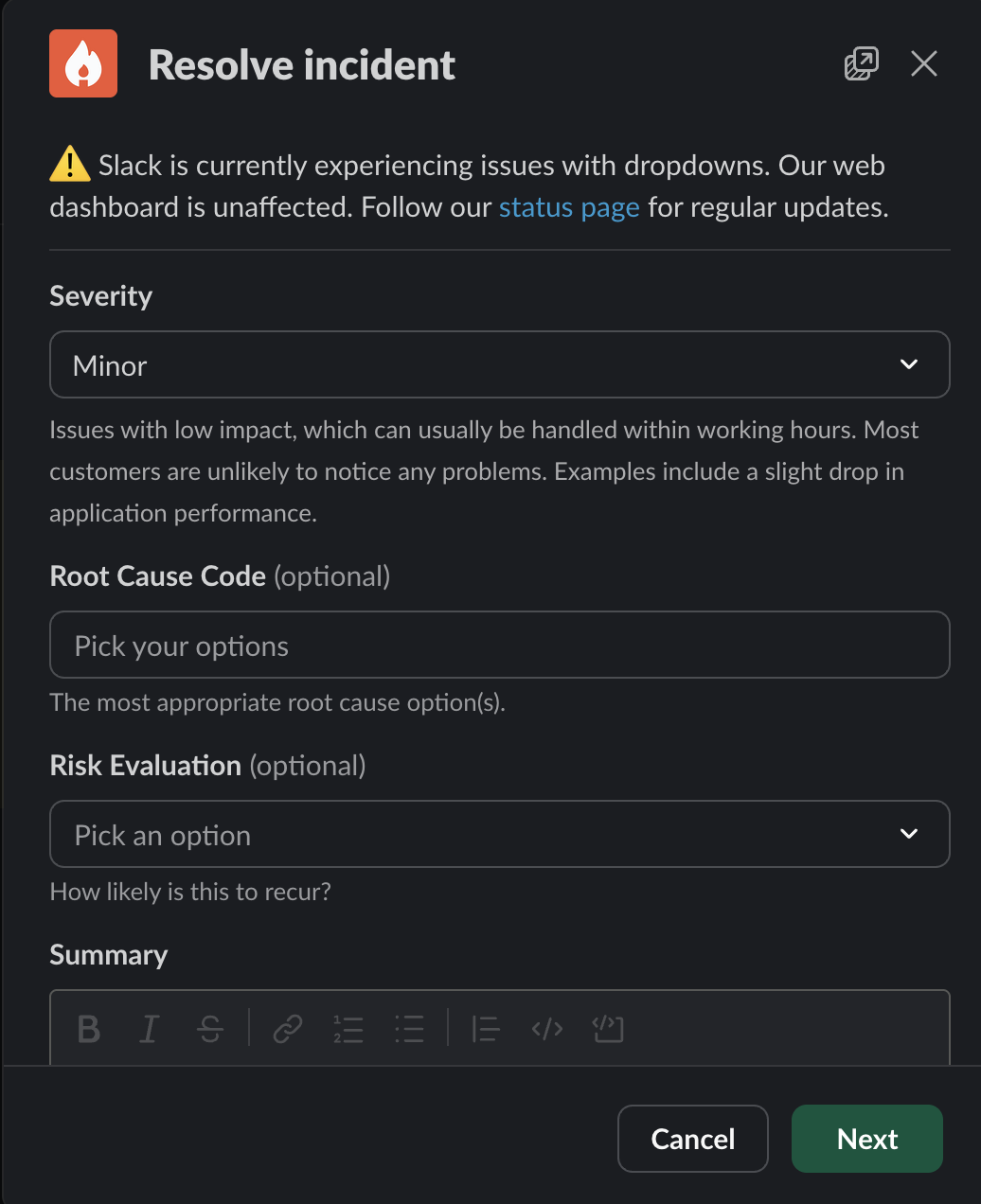Apply blockquote formatting
Image resolution: width=981 pixels, height=1204 pixels.
(x=486, y=1028)
